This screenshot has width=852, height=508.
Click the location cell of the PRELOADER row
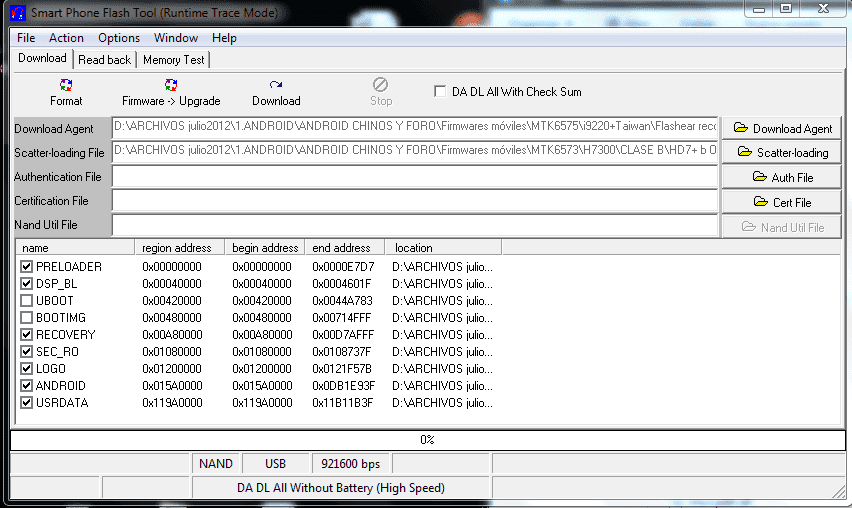tap(442, 267)
